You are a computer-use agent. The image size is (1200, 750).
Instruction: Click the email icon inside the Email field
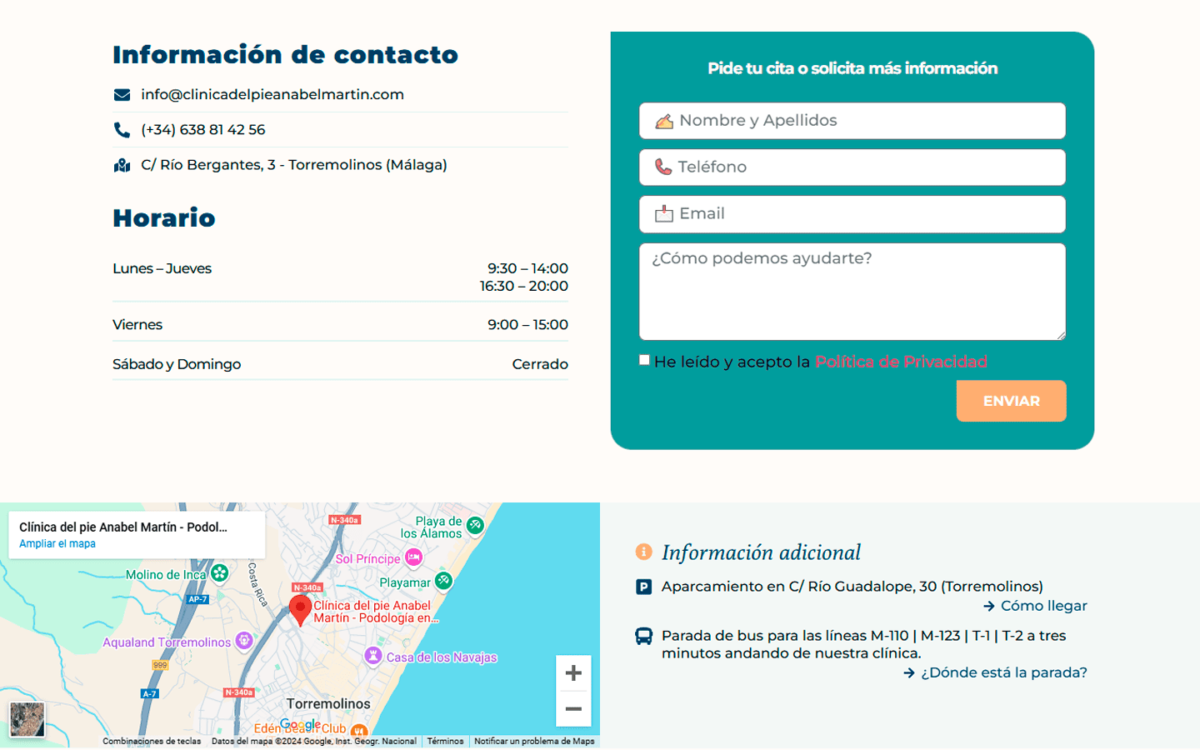663,213
